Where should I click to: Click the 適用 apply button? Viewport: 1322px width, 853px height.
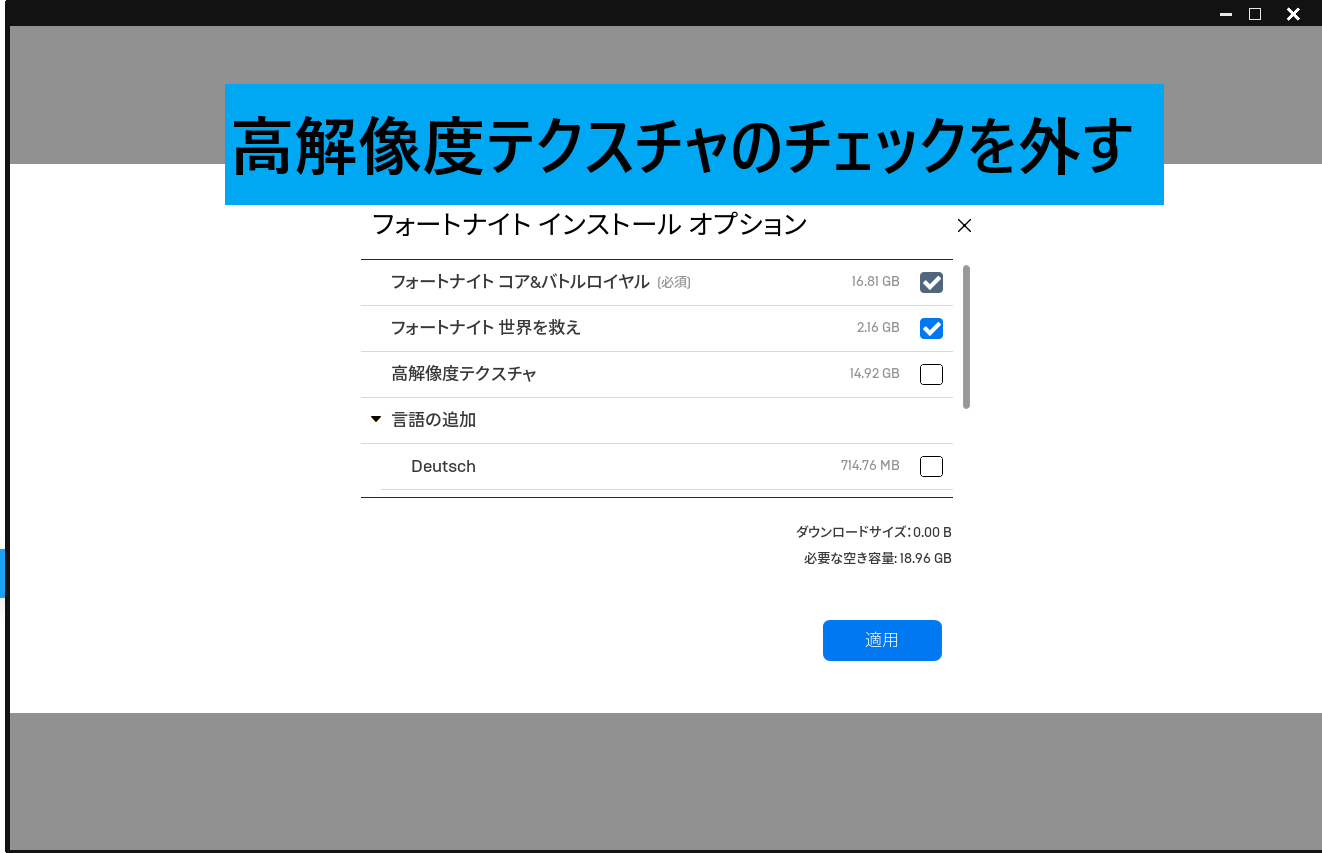point(882,640)
